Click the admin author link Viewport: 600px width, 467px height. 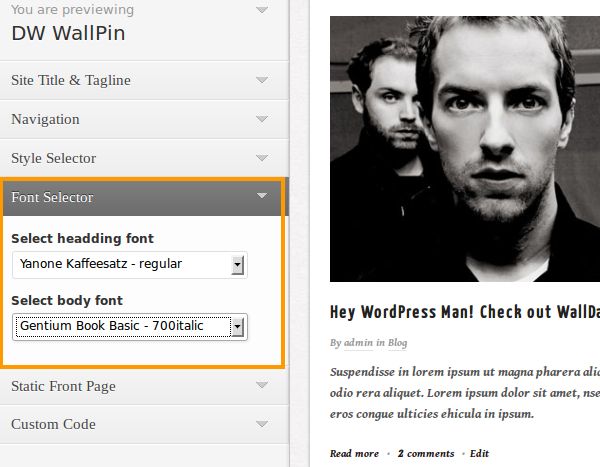click(x=358, y=343)
